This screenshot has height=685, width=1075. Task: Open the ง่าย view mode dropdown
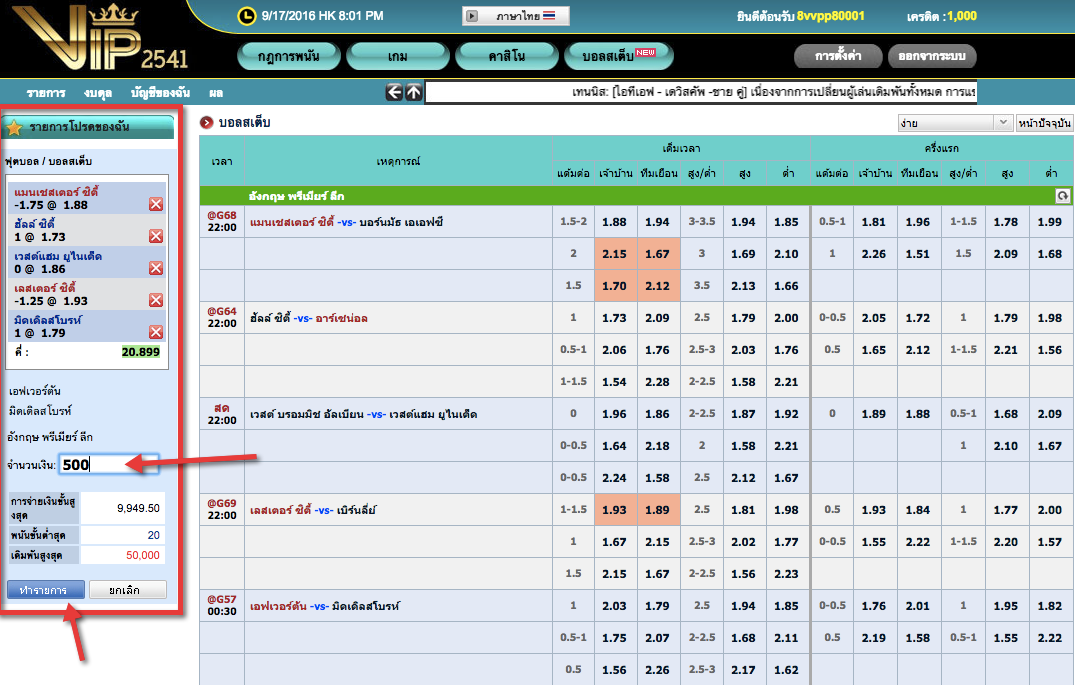(955, 123)
